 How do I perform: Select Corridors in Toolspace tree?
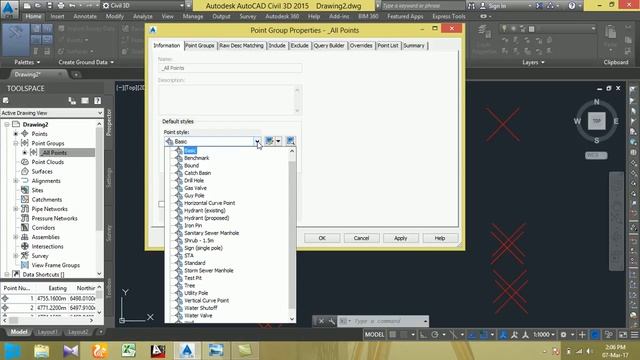pos(43,228)
